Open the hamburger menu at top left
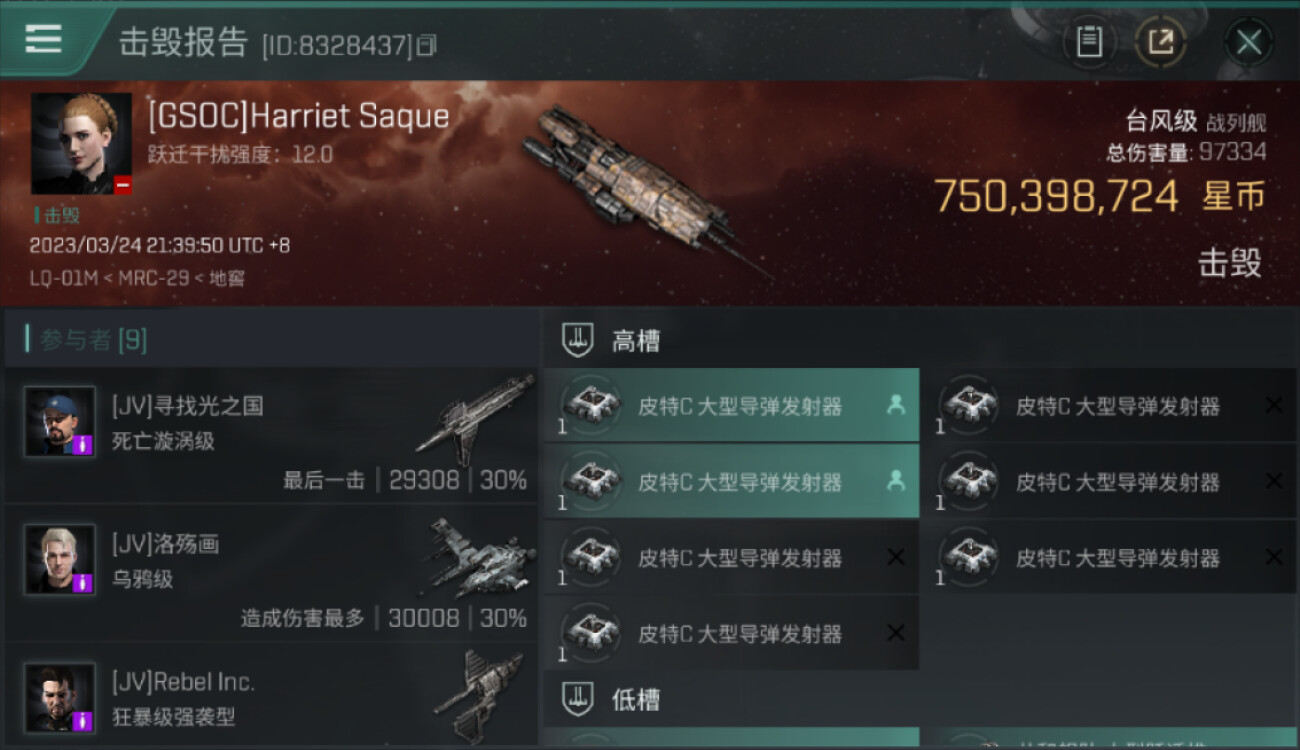This screenshot has width=1300, height=750. coord(44,40)
